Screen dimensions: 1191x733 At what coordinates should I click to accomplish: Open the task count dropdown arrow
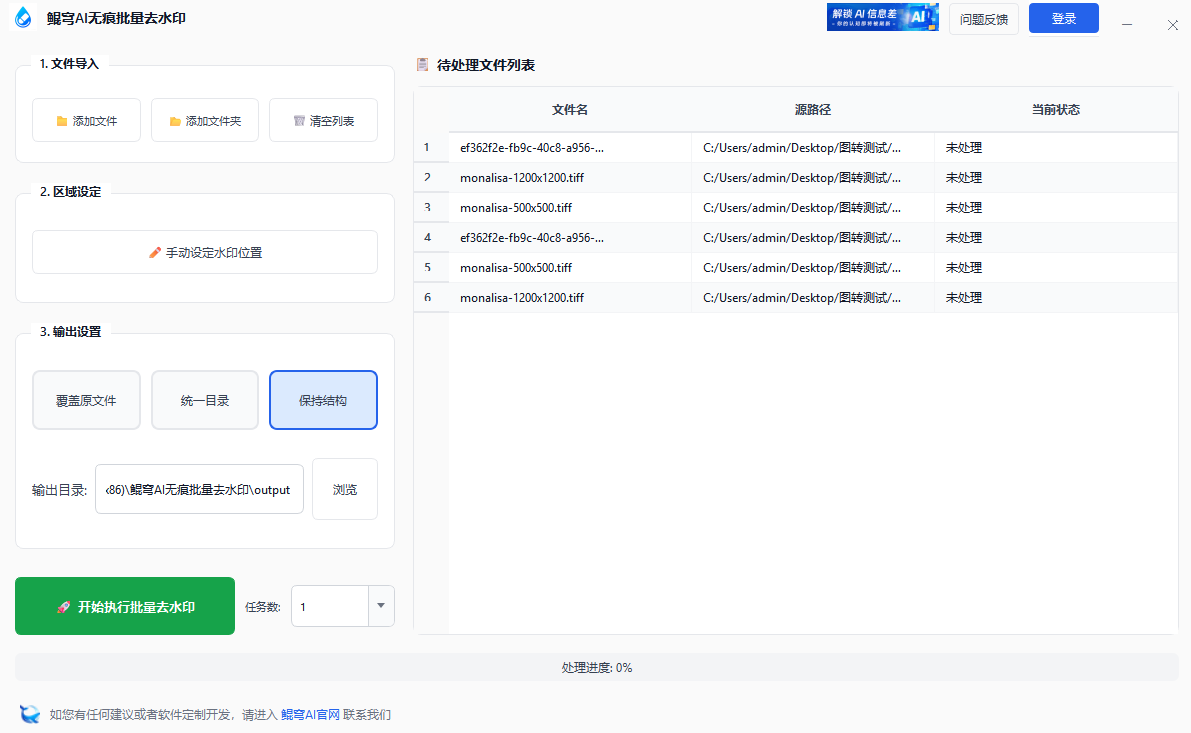[381, 606]
